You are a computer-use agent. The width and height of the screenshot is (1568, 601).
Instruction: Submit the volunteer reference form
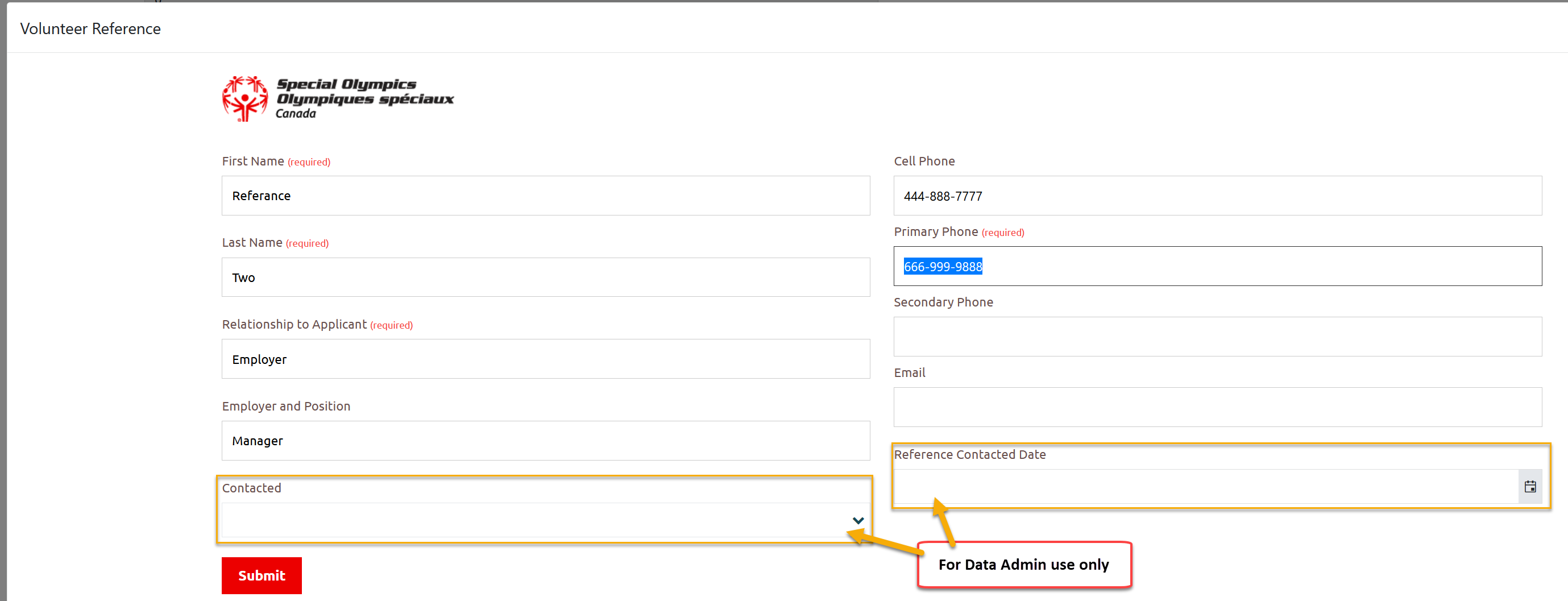(262, 575)
